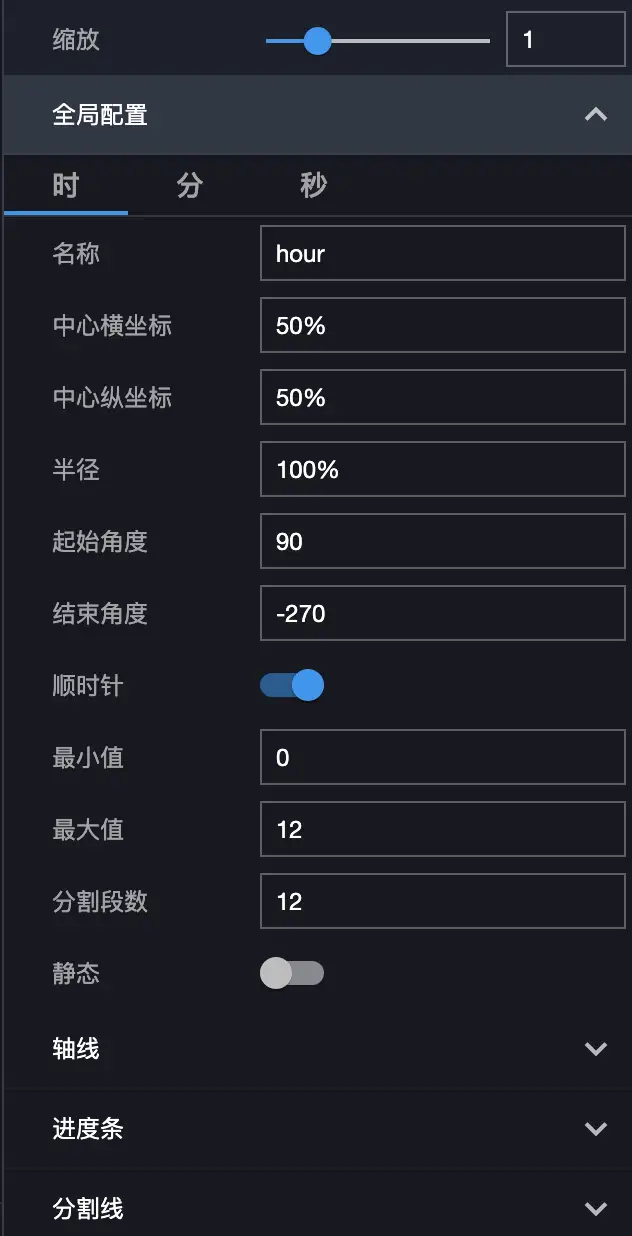
Task: Collapse the 全局配置 section
Action: pos(595,115)
